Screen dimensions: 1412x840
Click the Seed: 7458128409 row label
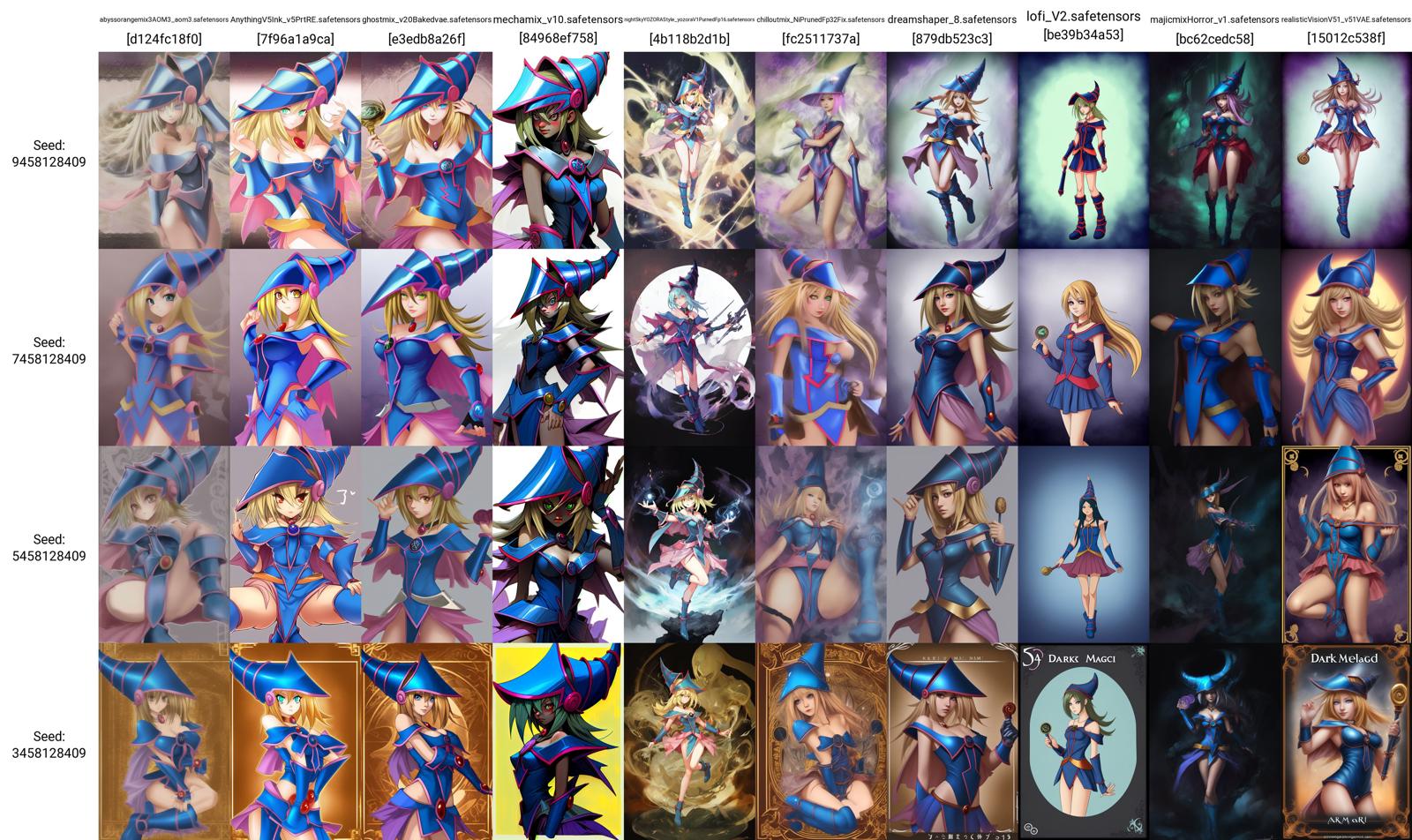pos(49,350)
